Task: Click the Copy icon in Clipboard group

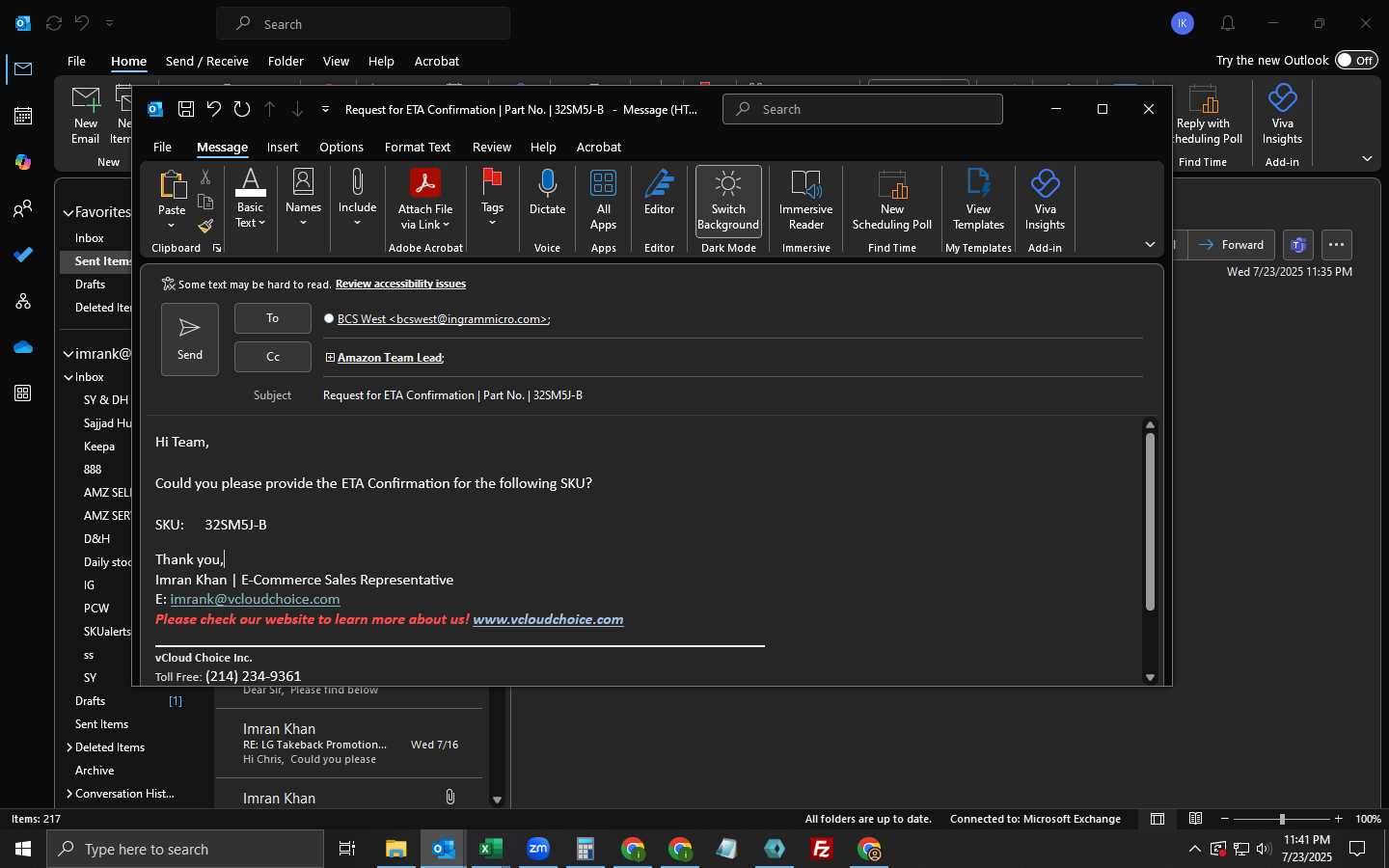Action: (x=205, y=202)
